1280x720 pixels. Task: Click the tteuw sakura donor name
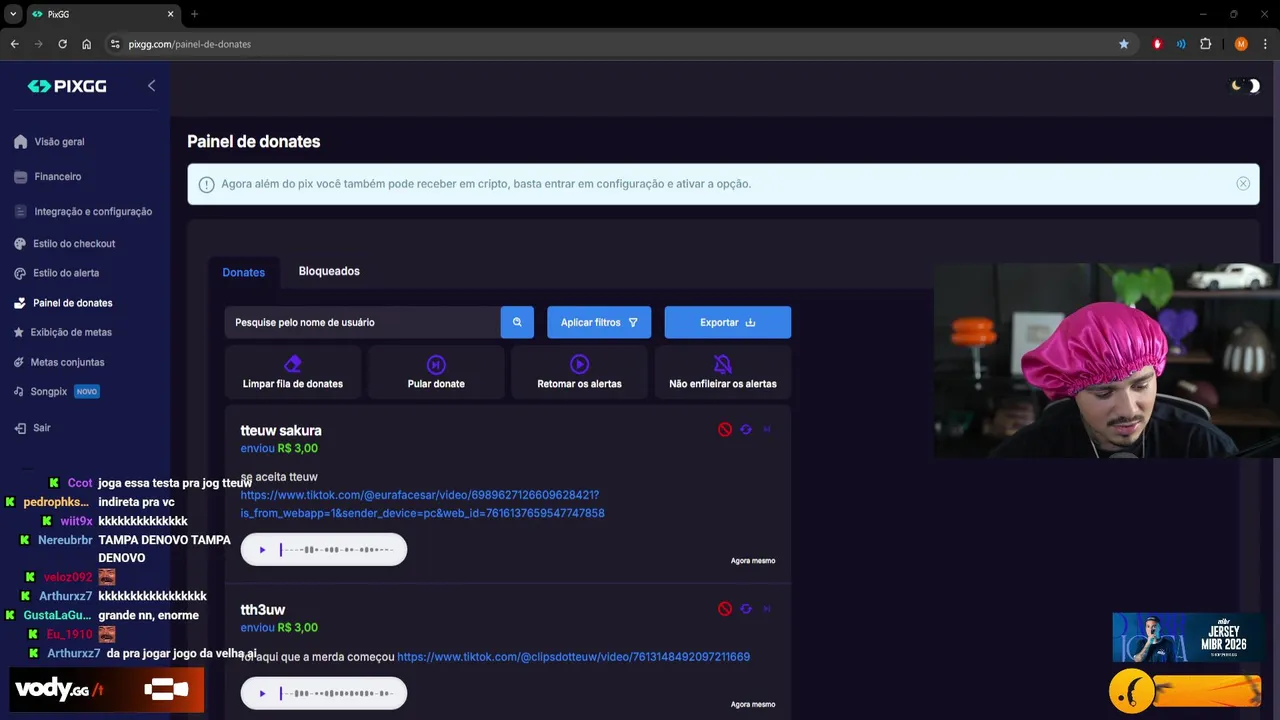281,430
